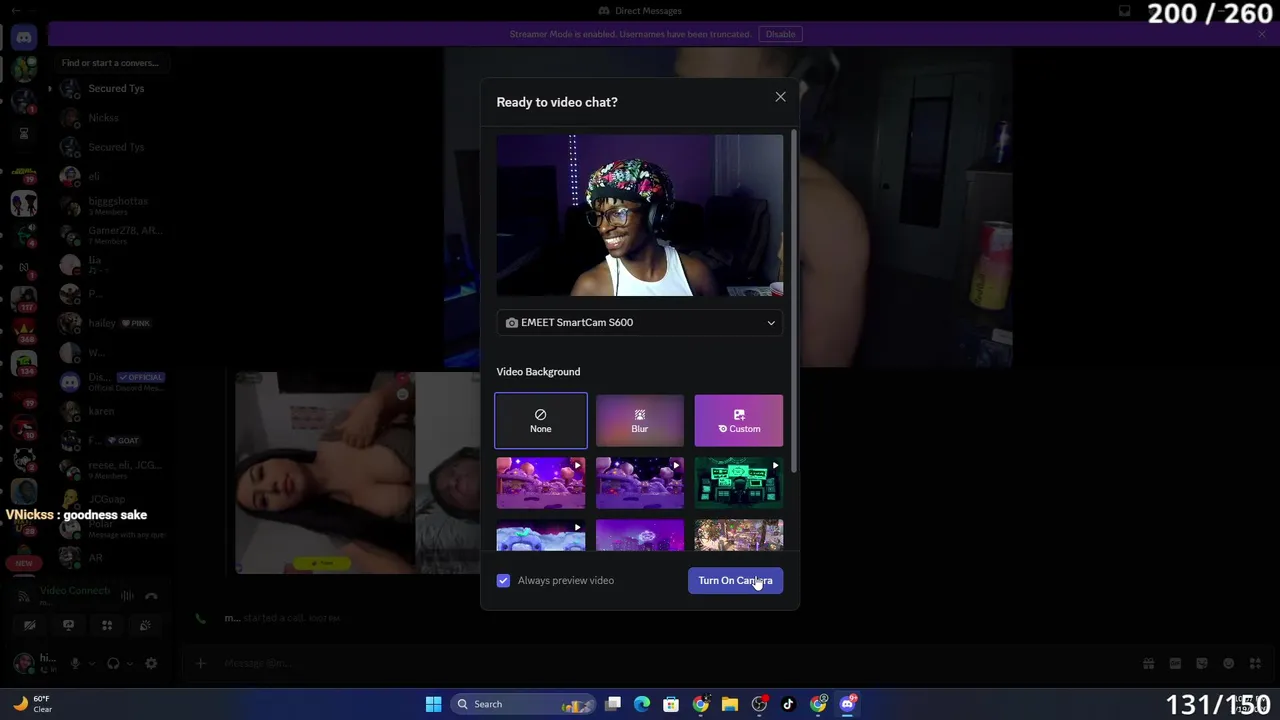Click the noise suppression waveform icon

pos(127,596)
